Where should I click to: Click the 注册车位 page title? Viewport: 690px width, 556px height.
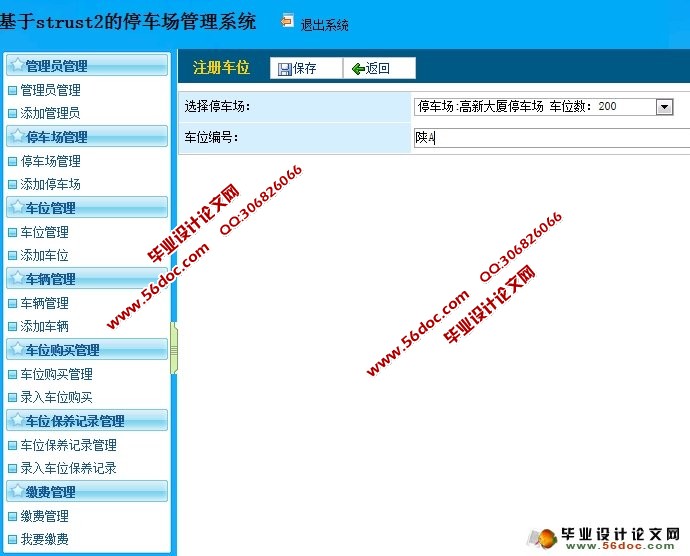[x=221, y=67]
